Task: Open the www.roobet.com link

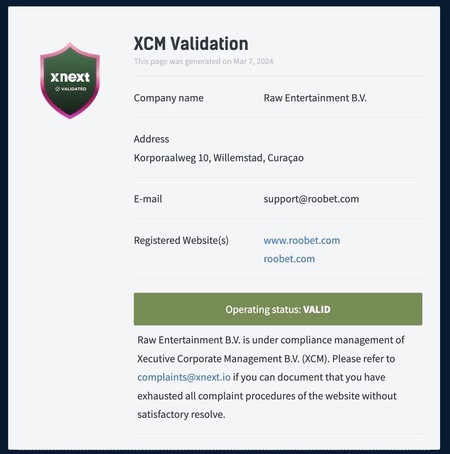Action: click(x=302, y=240)
